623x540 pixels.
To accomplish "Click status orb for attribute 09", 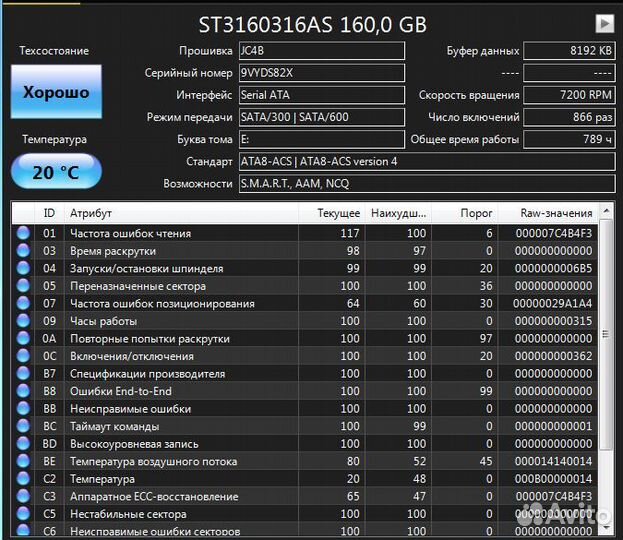I will (23, 321).
